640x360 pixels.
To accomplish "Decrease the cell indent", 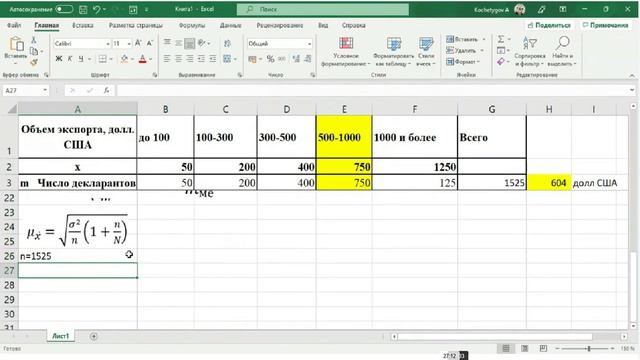I will coord(201,59).
